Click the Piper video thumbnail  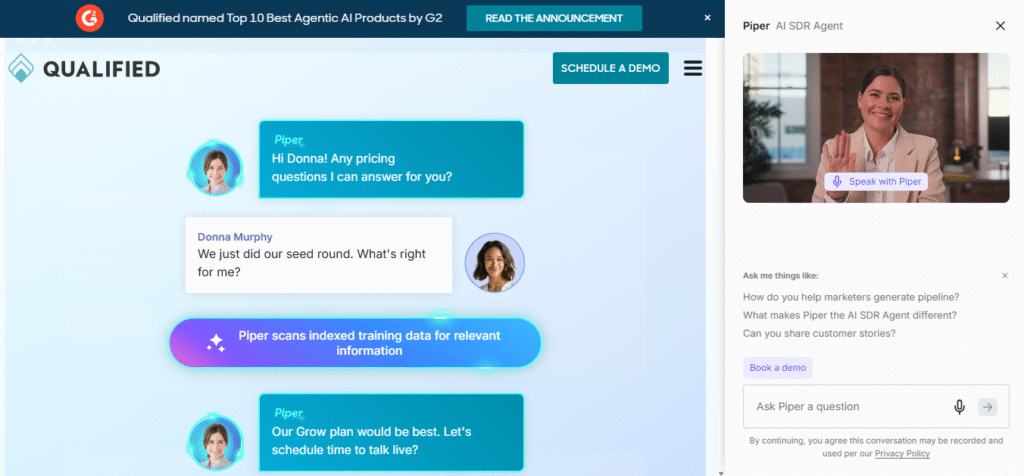(875, 110)
